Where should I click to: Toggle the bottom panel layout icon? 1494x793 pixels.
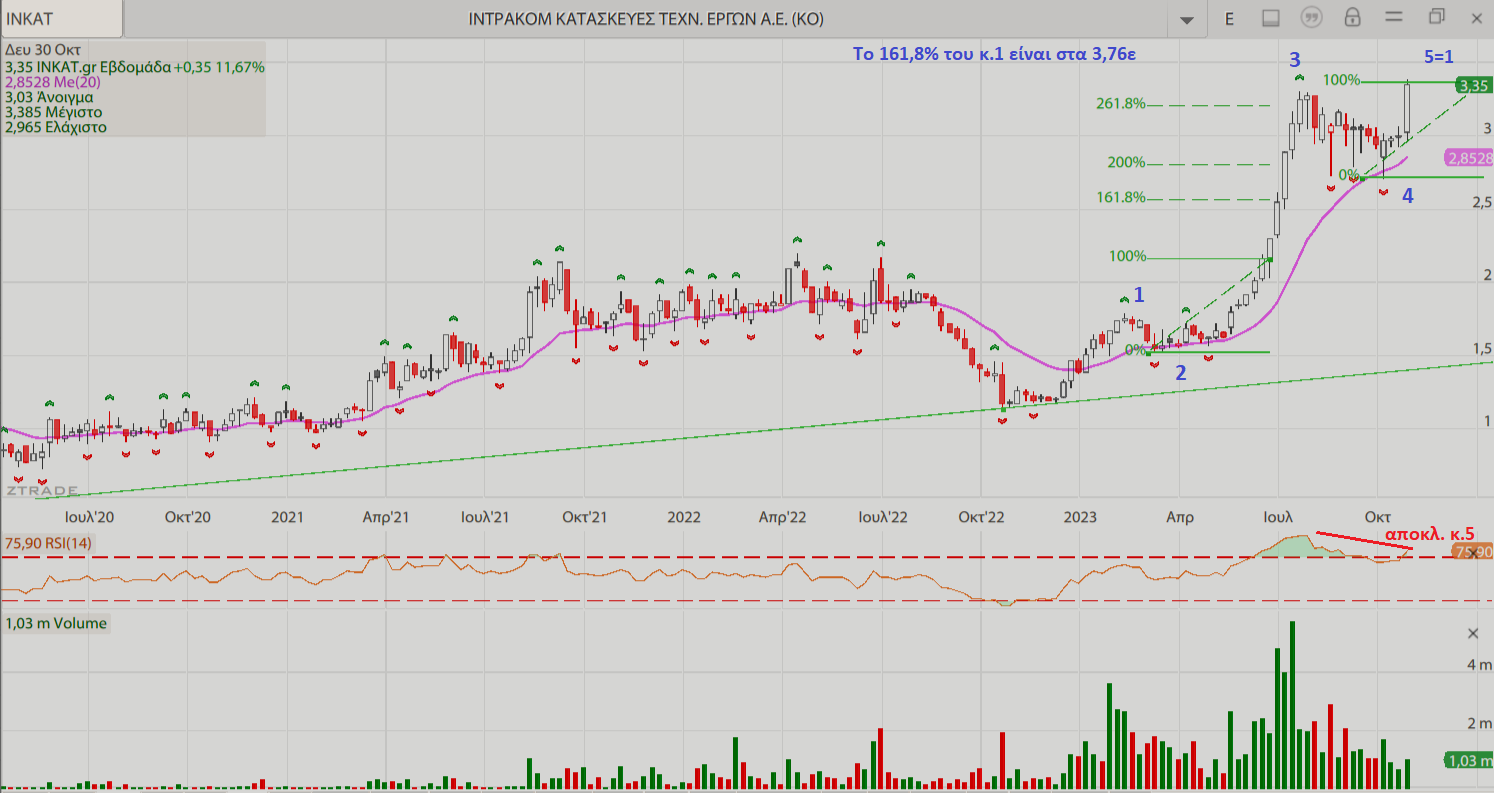tap(1271, 18)
